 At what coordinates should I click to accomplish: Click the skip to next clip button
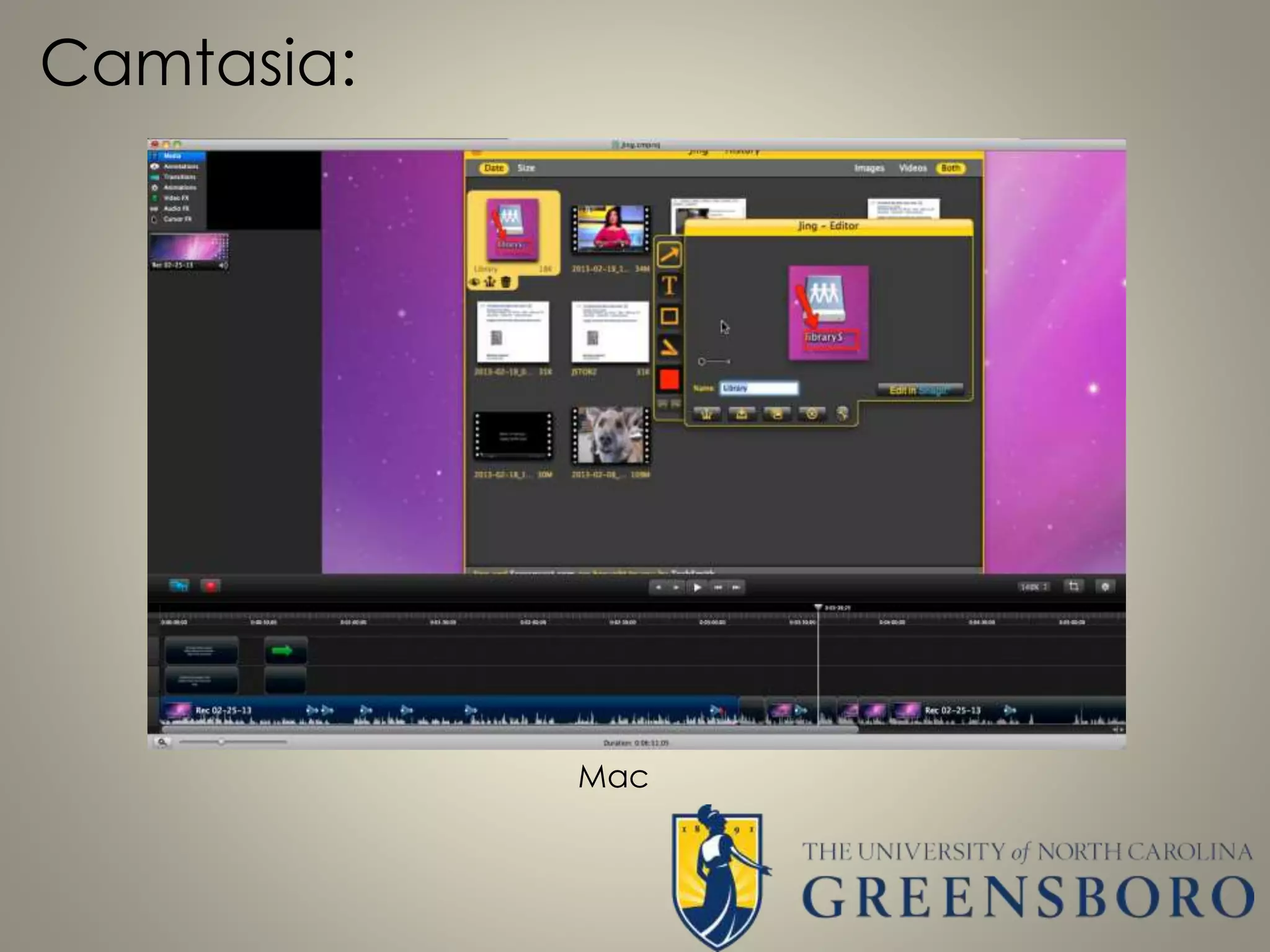[736, 587]
